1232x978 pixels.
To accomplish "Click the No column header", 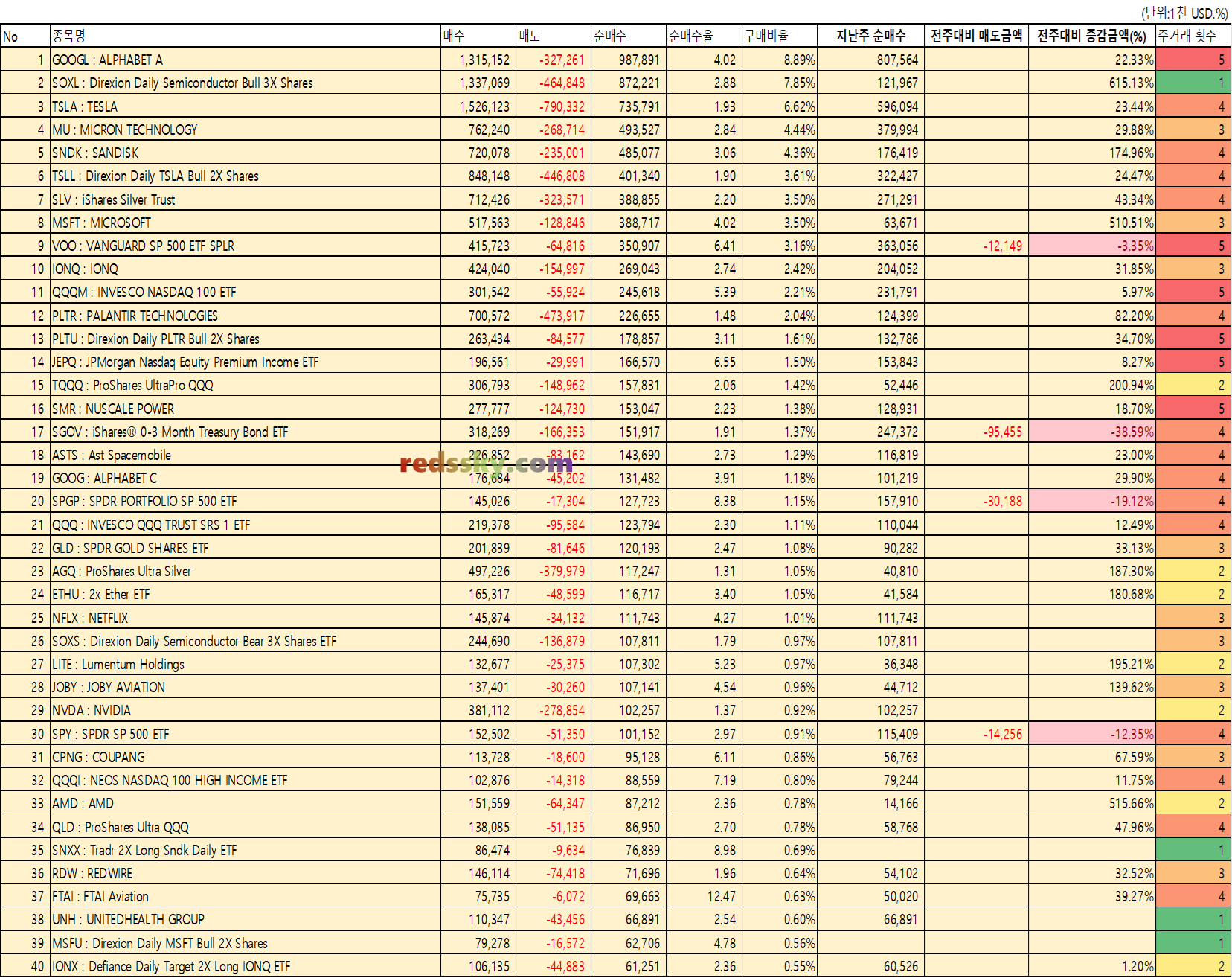I will (x=25, y=36).
